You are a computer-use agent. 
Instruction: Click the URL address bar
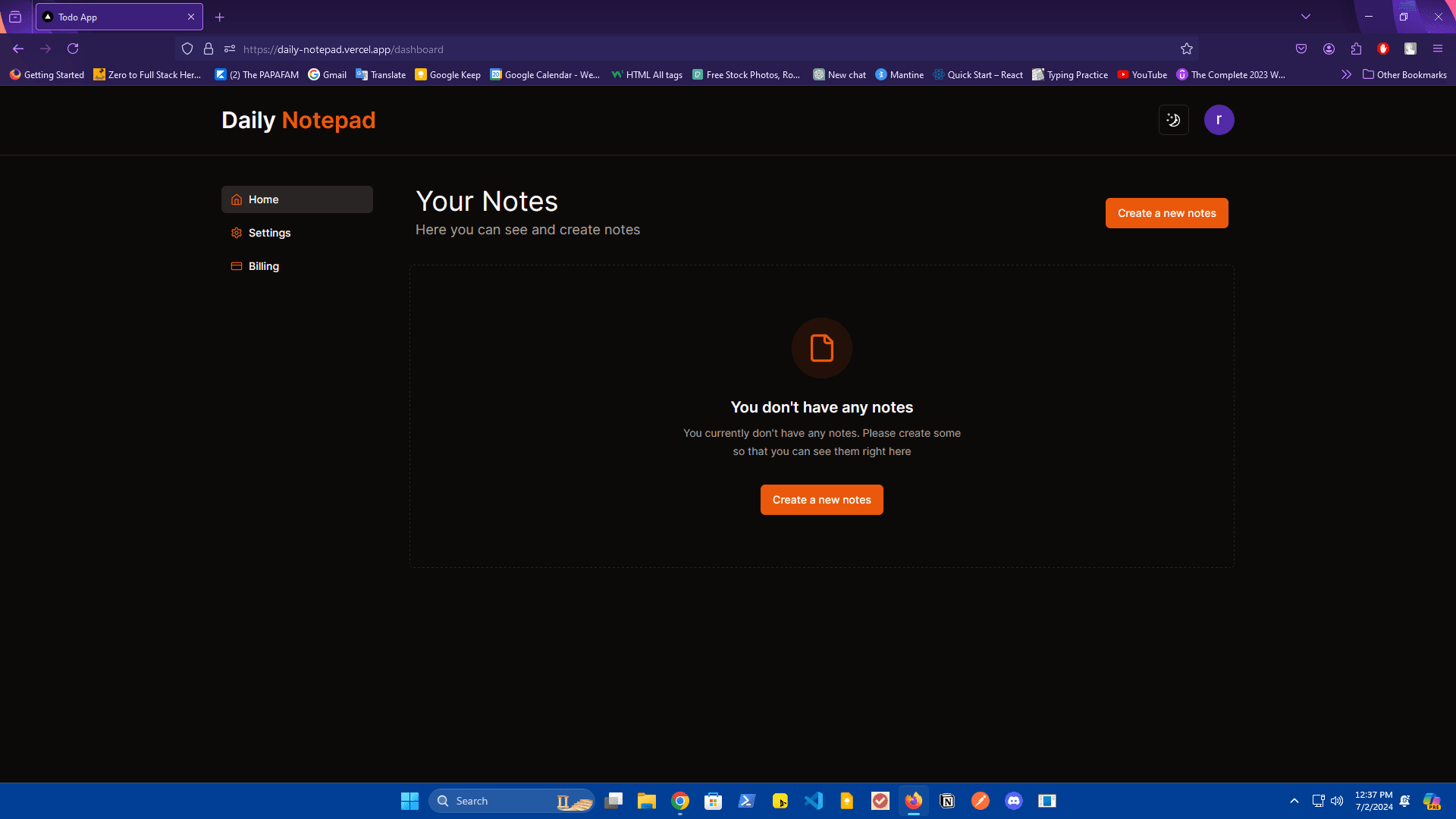(682, 49)
